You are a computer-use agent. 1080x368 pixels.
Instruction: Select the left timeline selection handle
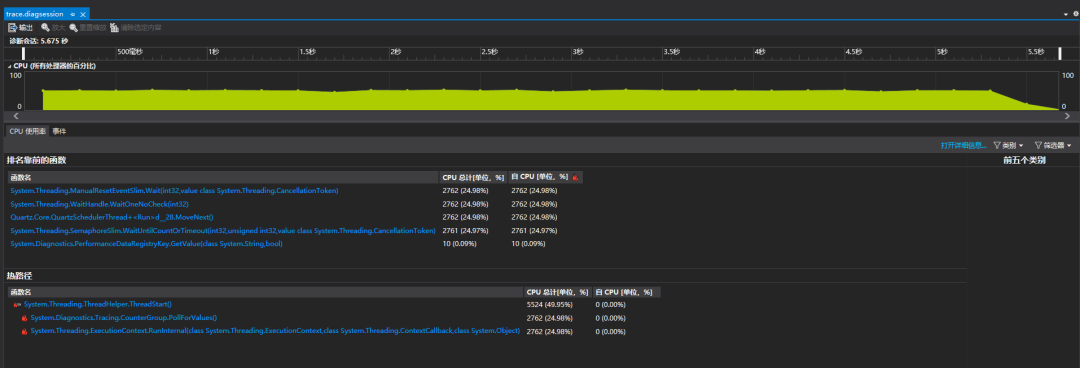point(23,53)
